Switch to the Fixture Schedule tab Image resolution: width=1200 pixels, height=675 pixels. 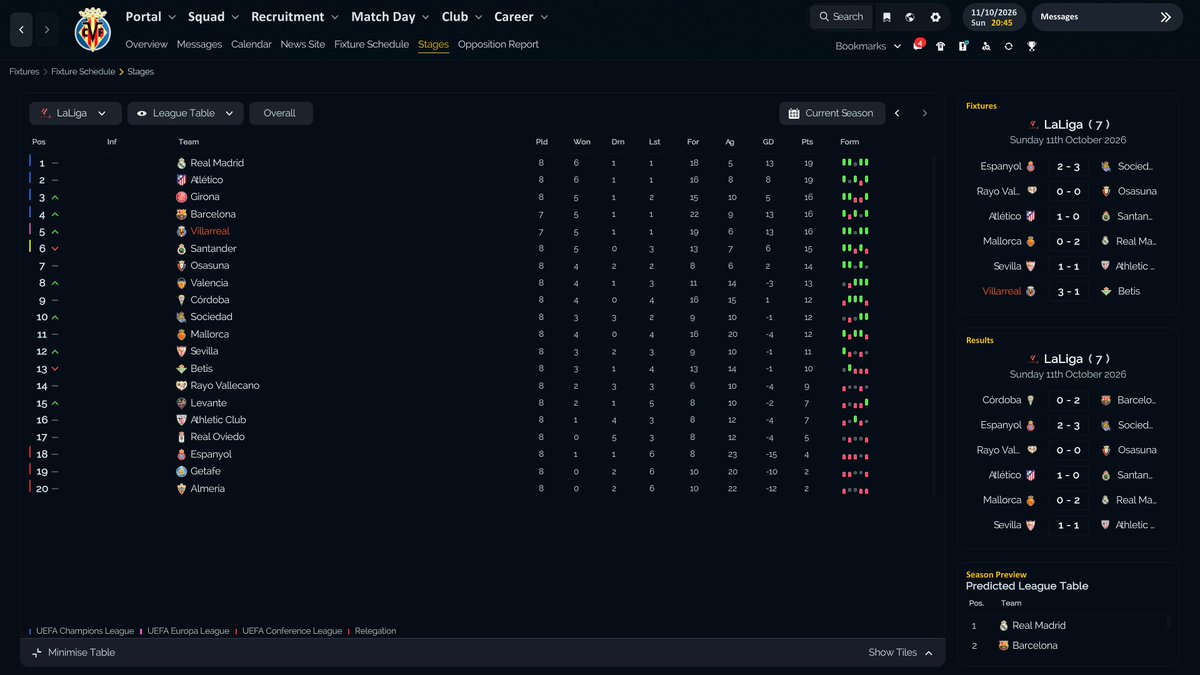point(371,44)
